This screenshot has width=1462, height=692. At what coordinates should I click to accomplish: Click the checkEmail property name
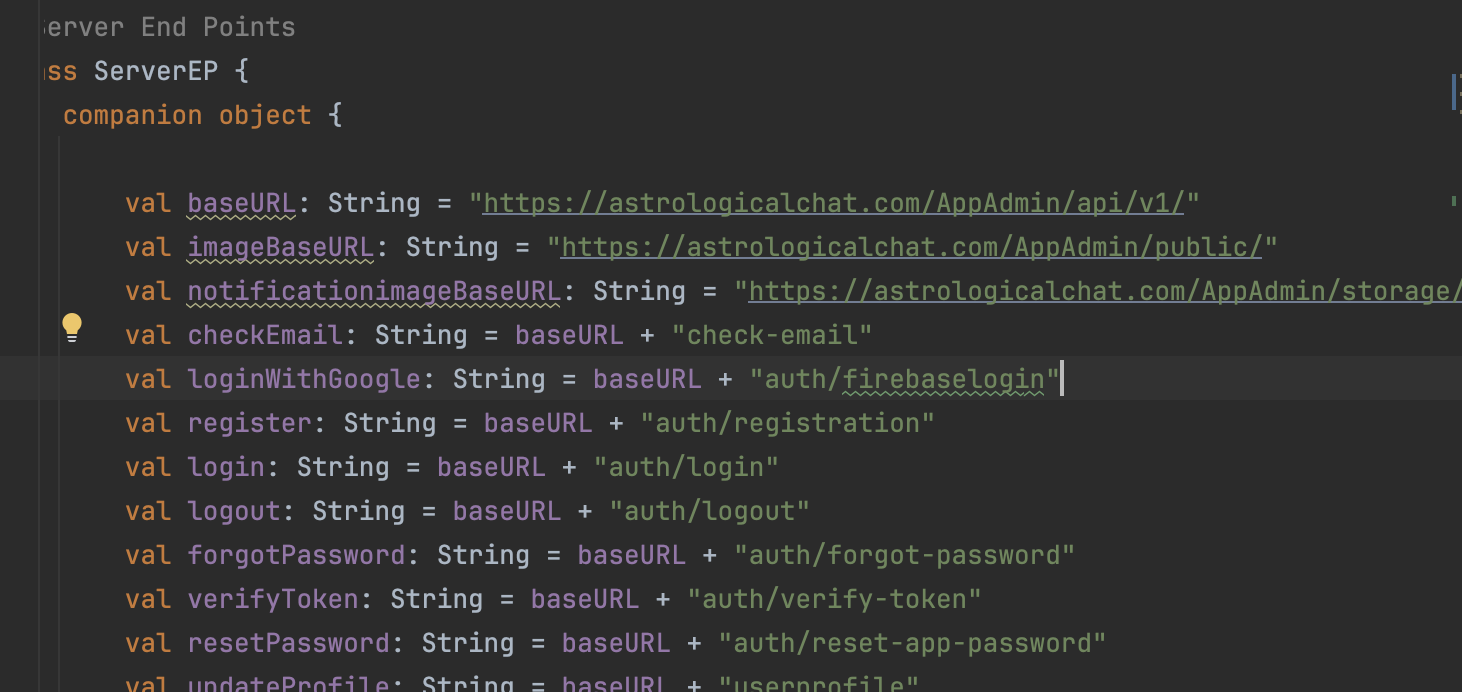click(x=265, y=335)
